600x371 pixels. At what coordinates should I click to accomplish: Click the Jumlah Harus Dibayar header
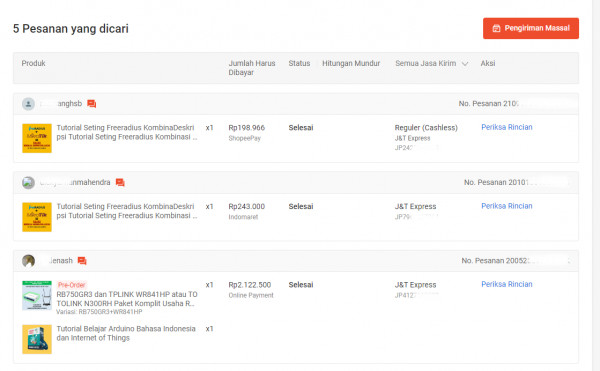[x=252, y=68]
